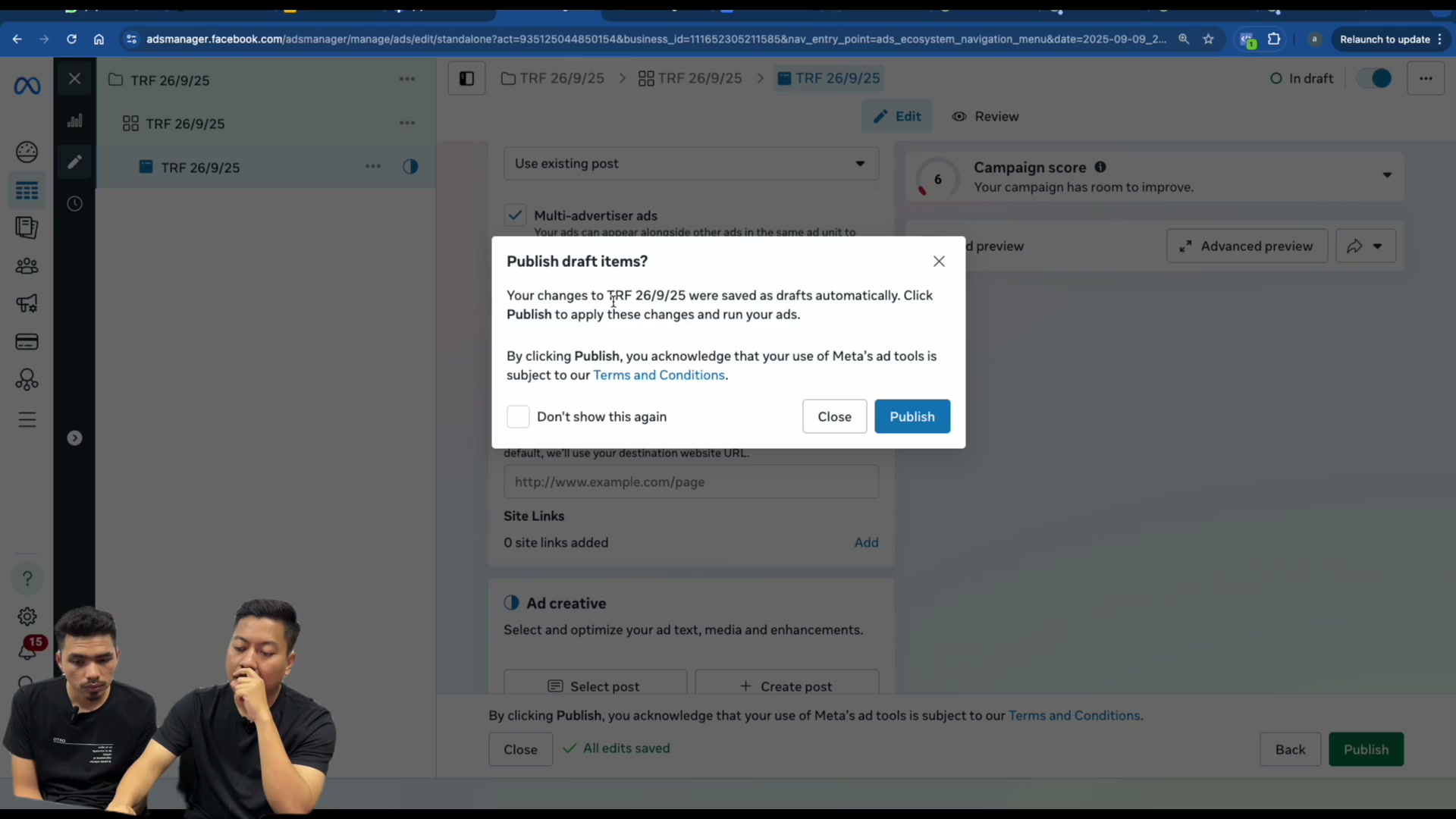Toggle the side panel layout icon
1456x819 pixels.
466,79
